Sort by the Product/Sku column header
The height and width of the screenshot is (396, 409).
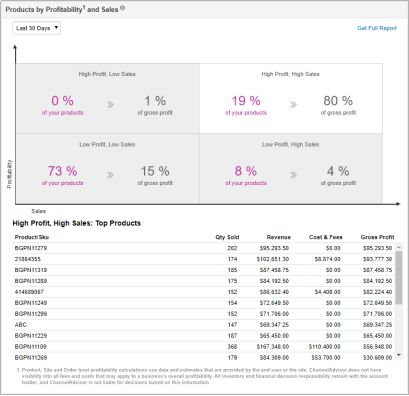tap(32, 237)
